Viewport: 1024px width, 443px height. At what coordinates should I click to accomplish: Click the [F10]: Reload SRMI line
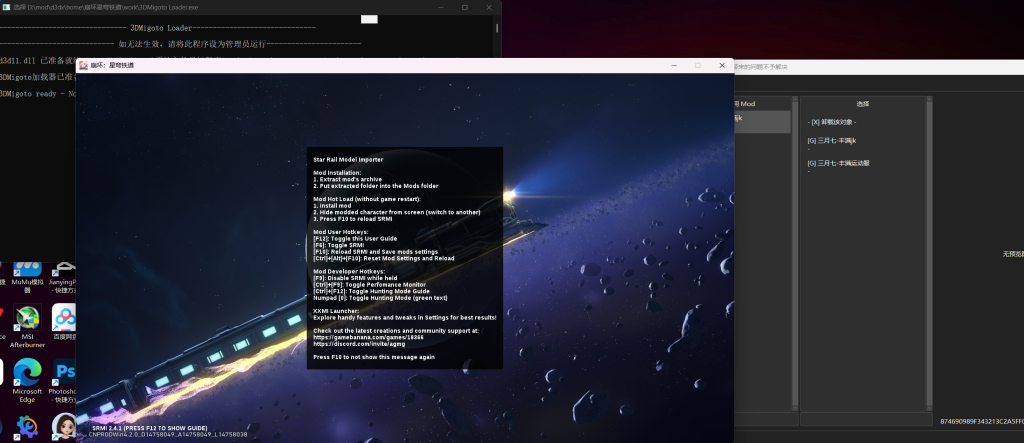(x=376, y=252)
